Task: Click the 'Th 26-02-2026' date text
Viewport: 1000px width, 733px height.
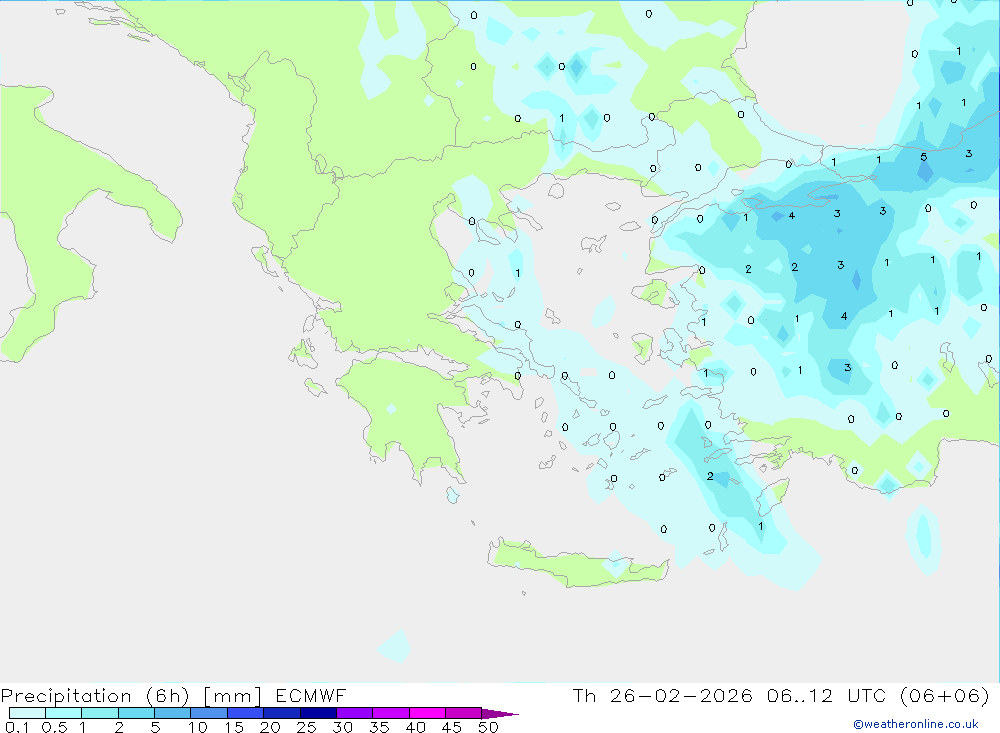Action: [663, 695]
